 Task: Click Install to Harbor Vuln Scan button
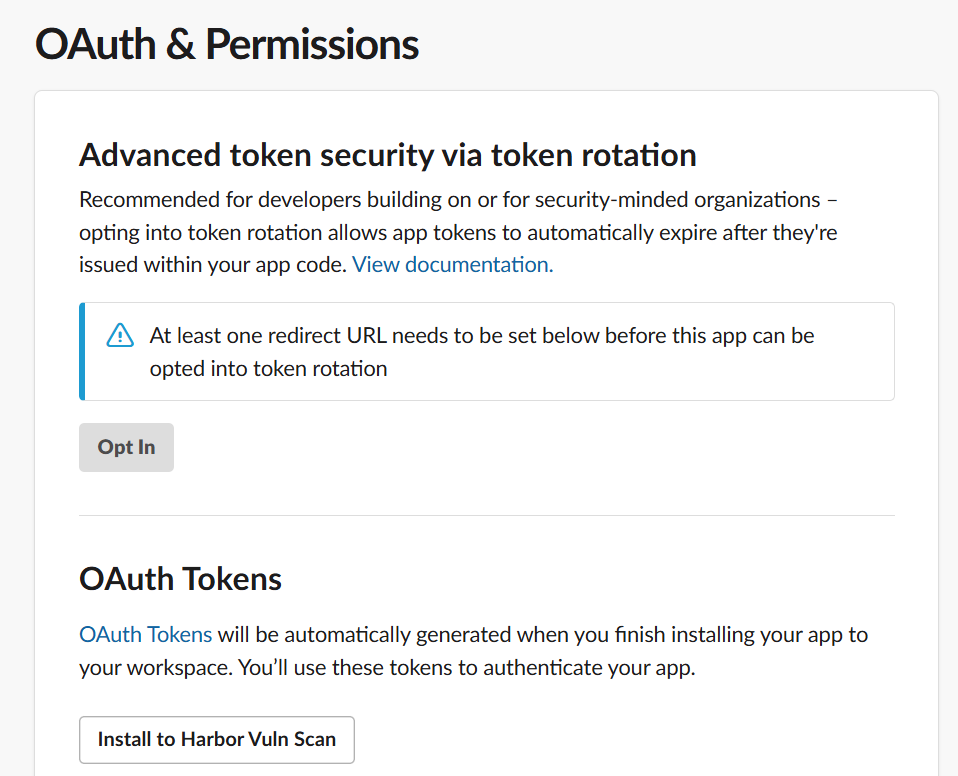(216, 740)
